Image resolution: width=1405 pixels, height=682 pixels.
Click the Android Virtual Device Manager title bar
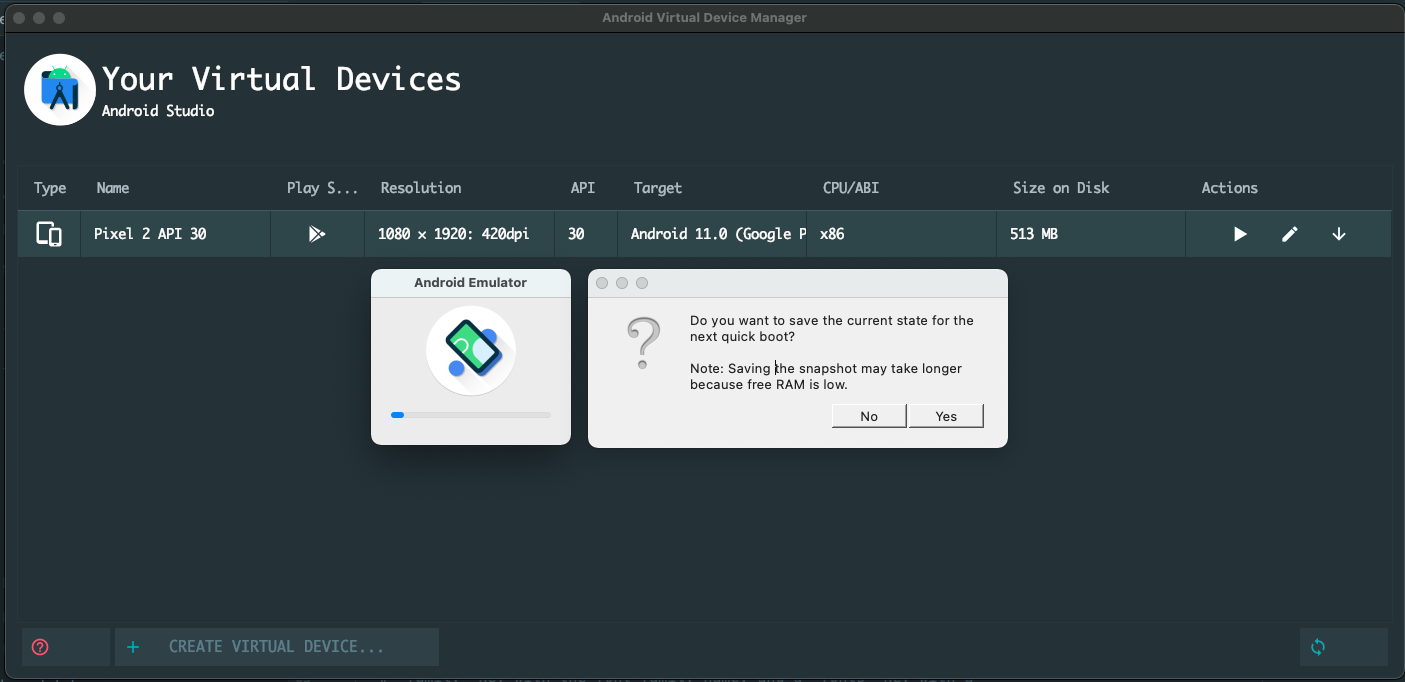704,18
